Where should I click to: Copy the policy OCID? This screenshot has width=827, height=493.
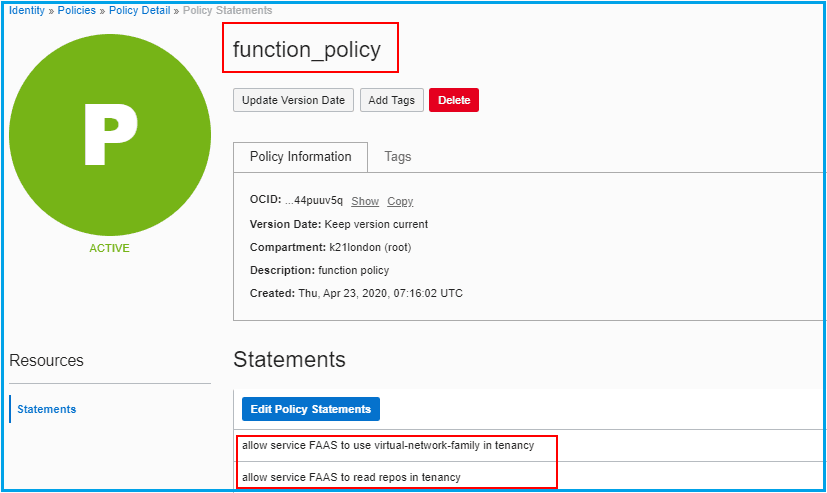(400, 201)
